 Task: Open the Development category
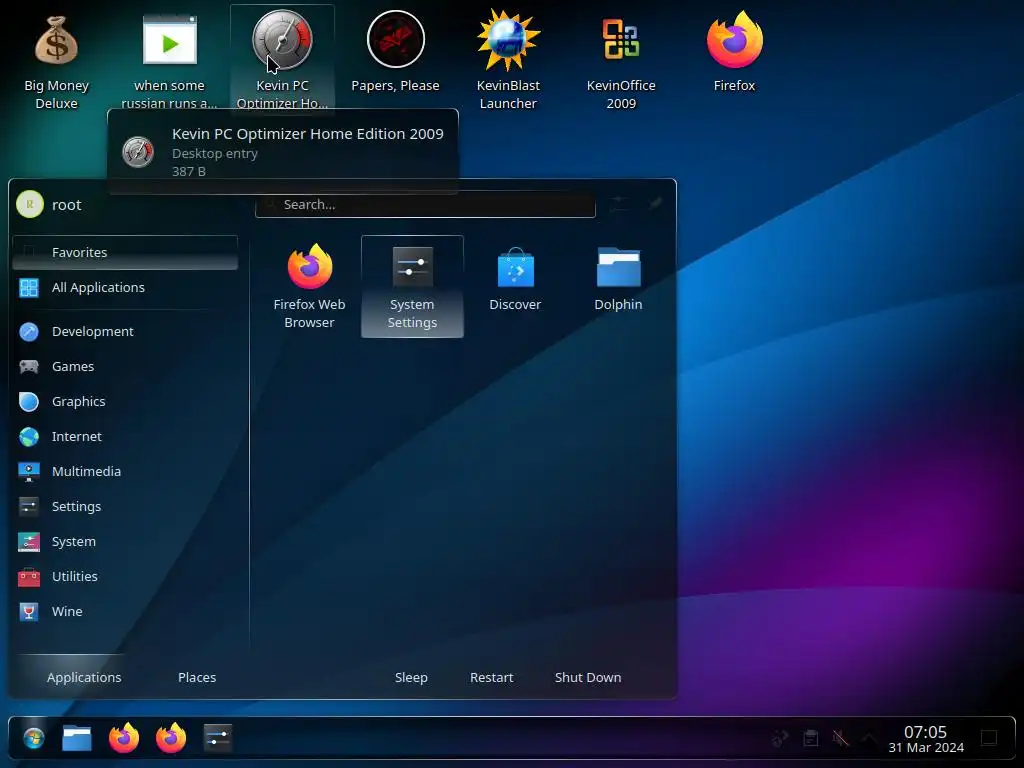(125, 331)
